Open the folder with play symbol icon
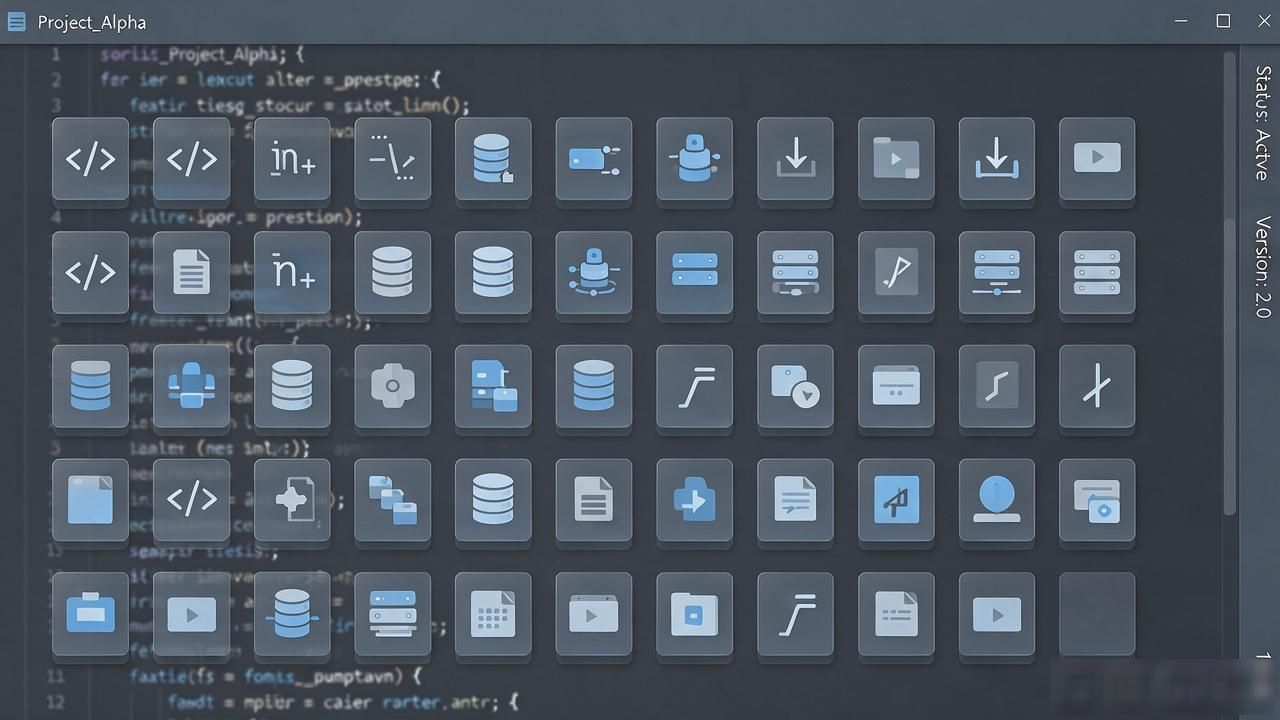Image resolution: width=1280 pixels, height=720 pixels. coord(896,158)
